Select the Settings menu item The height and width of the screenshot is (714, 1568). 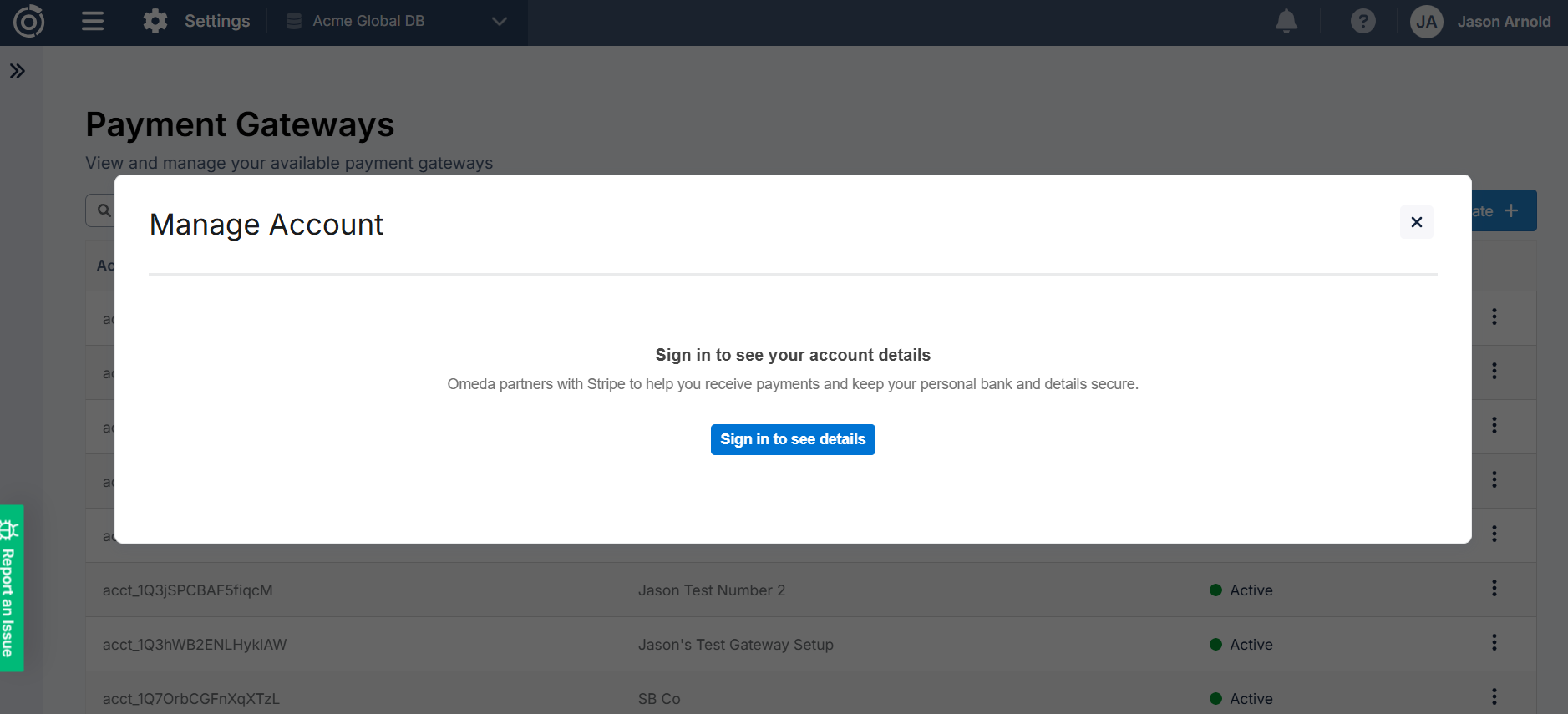pyautogui.click(x=216, y=21)
